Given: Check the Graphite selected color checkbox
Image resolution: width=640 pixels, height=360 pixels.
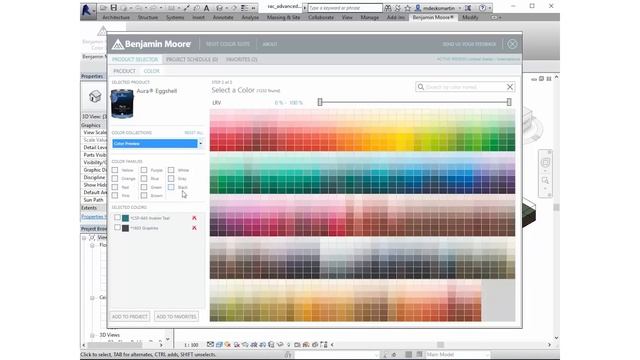Looking at the screenshot, I should click(x=118, y=227).
